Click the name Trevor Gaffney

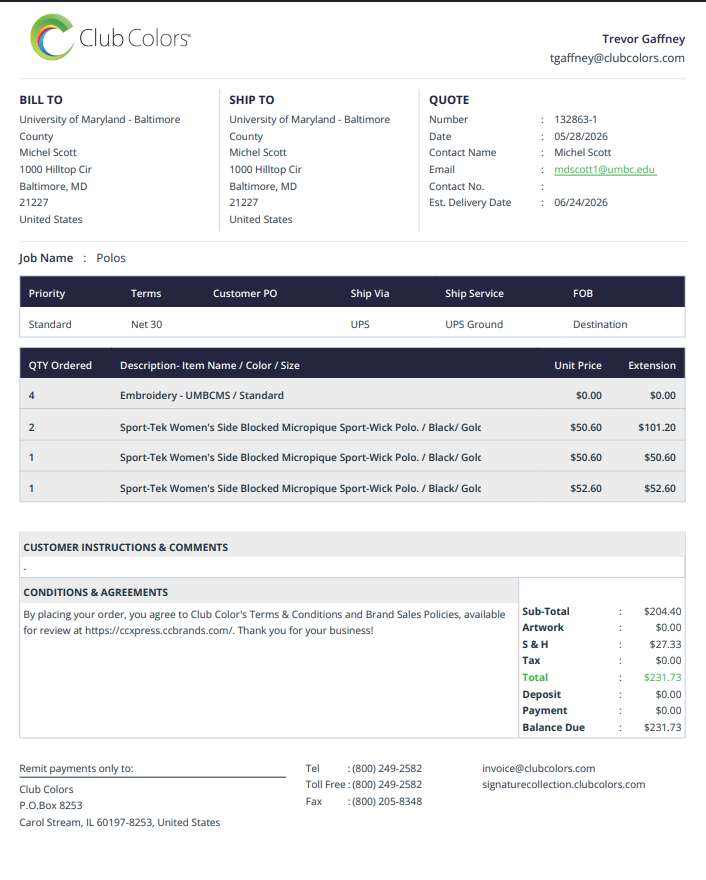[x=643, y=39]
